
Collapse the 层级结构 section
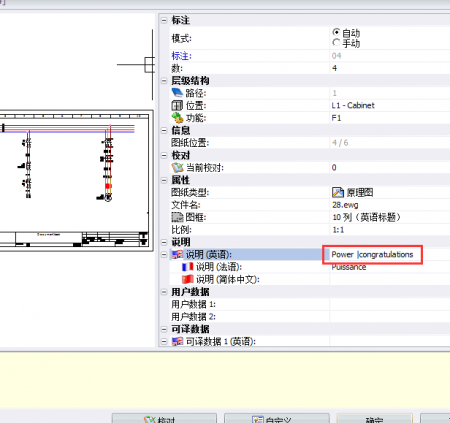tap(164, 81)
